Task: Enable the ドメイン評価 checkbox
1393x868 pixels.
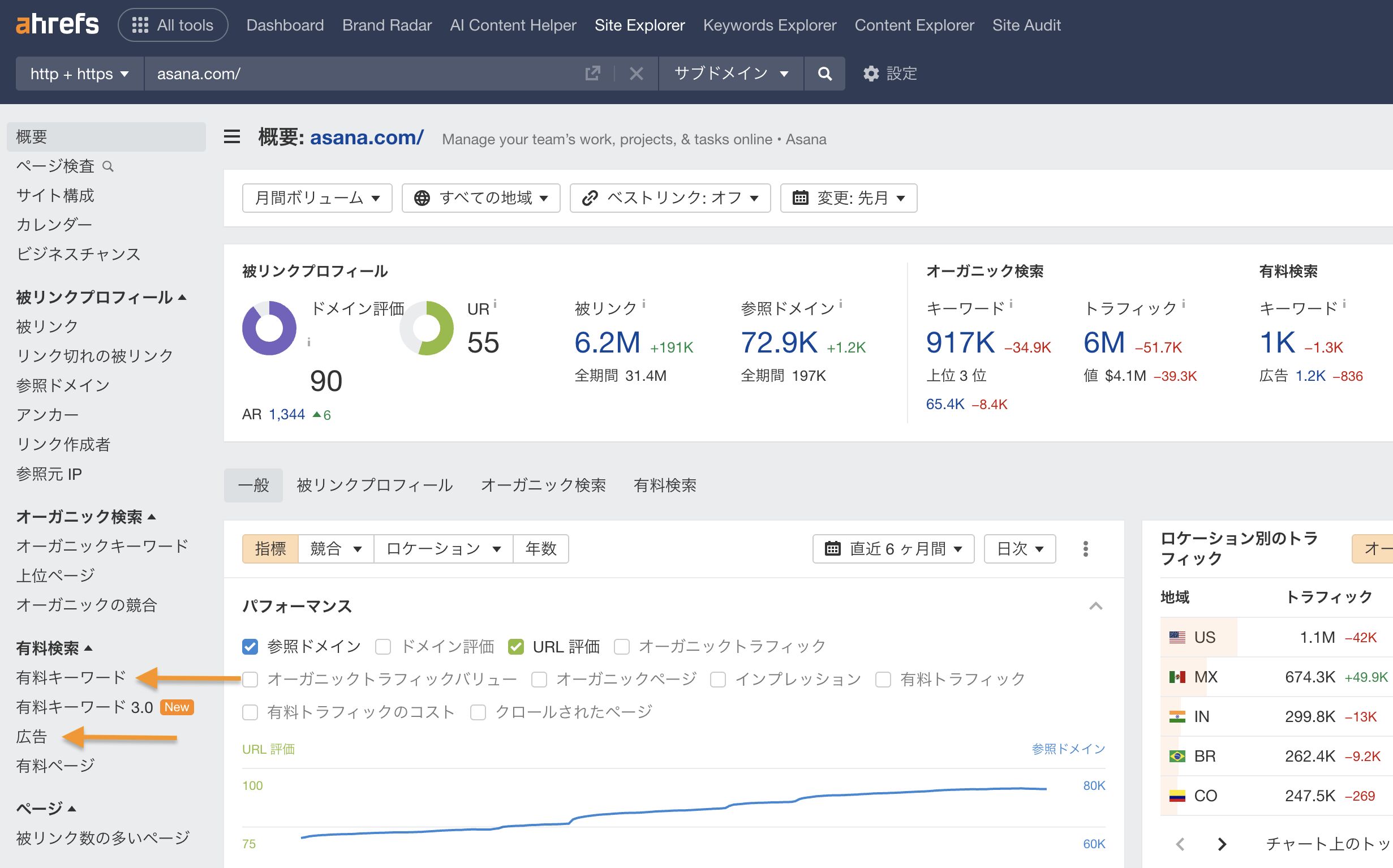Action: (383, 646)
